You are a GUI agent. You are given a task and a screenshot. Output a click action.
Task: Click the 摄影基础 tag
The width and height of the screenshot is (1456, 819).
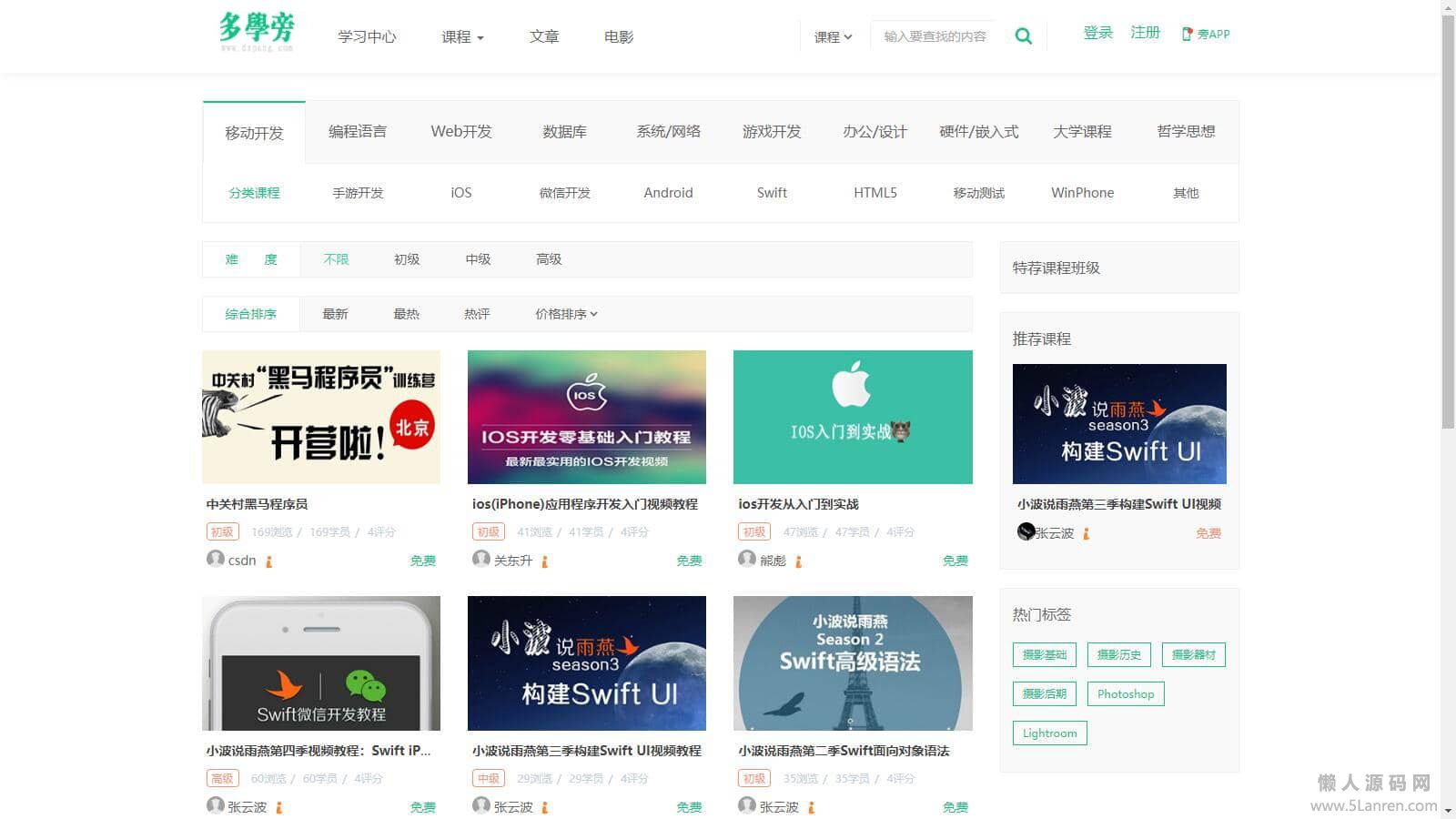coord(1045,655)
